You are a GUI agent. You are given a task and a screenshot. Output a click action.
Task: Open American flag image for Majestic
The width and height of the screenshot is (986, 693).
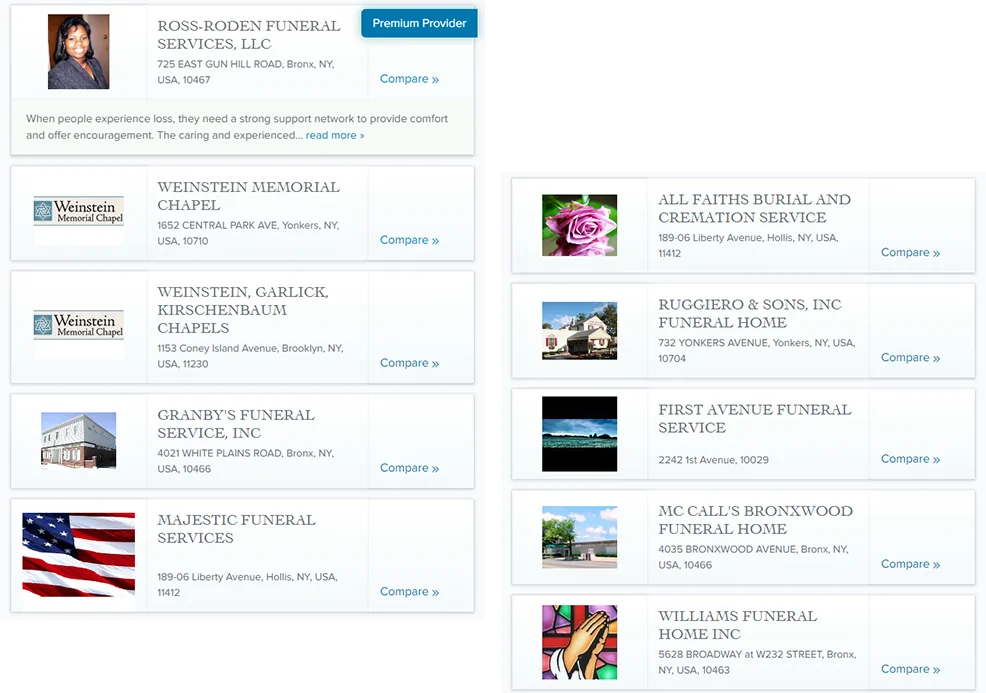[x=79, y=555]
